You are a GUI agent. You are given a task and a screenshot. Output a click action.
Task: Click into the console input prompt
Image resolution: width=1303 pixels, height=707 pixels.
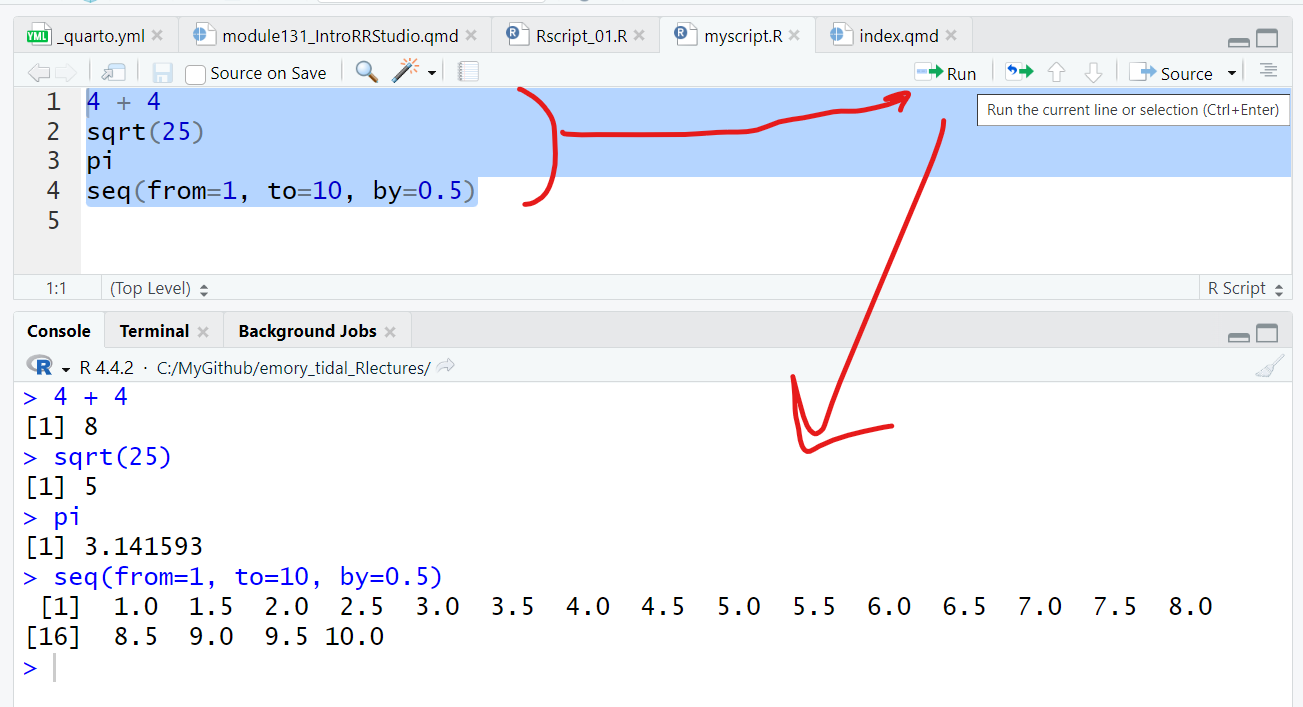(400, 668)
